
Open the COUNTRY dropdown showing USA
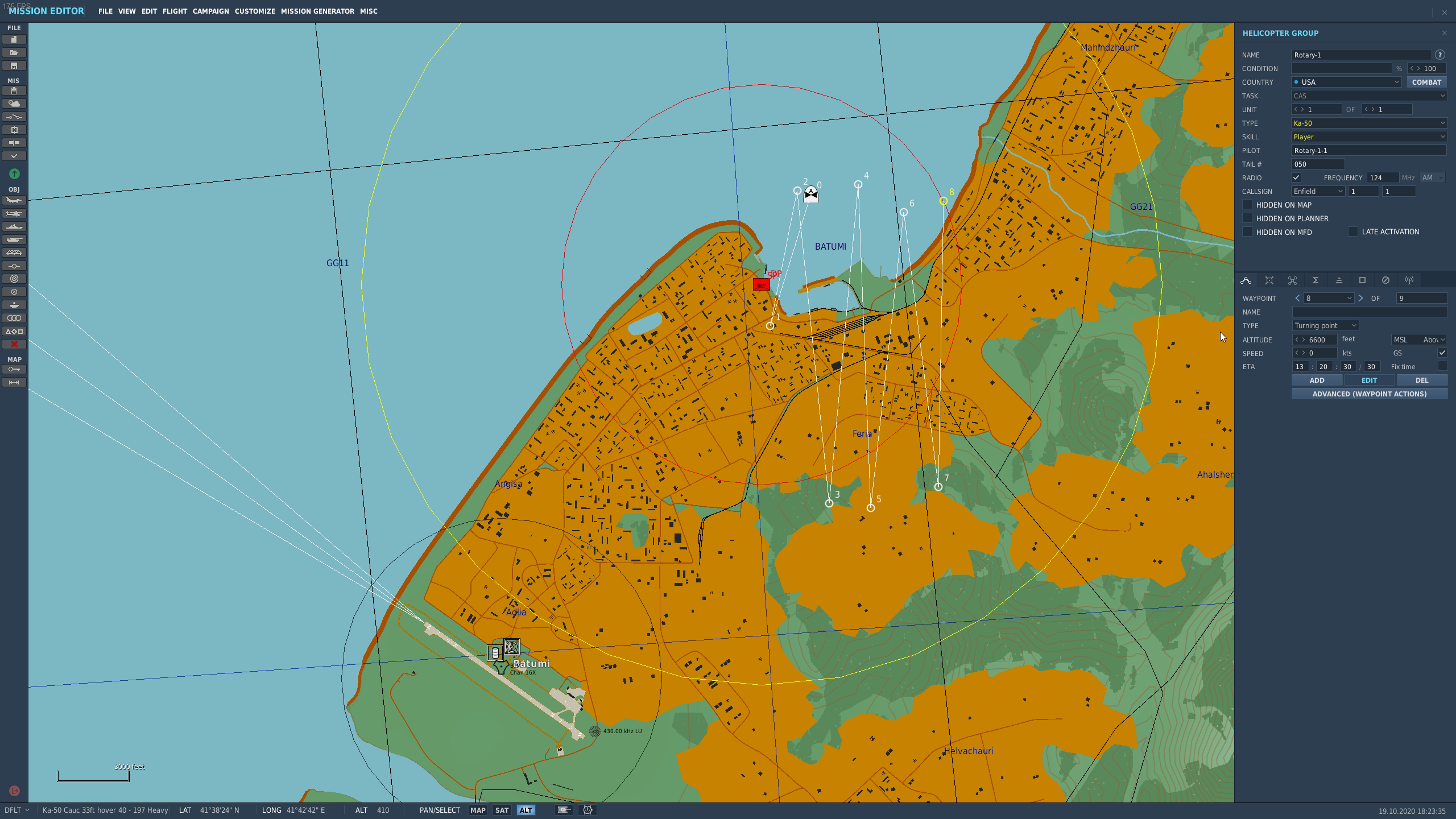[1346, 82]
